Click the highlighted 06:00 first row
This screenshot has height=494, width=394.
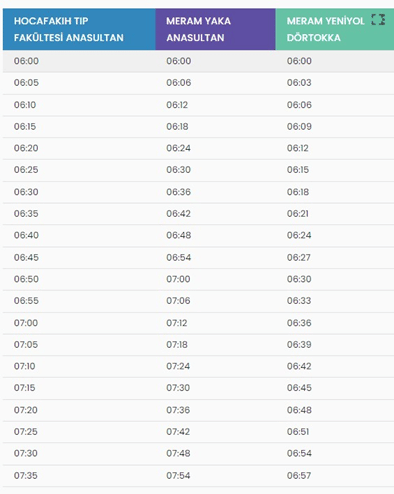pos(198,61)
